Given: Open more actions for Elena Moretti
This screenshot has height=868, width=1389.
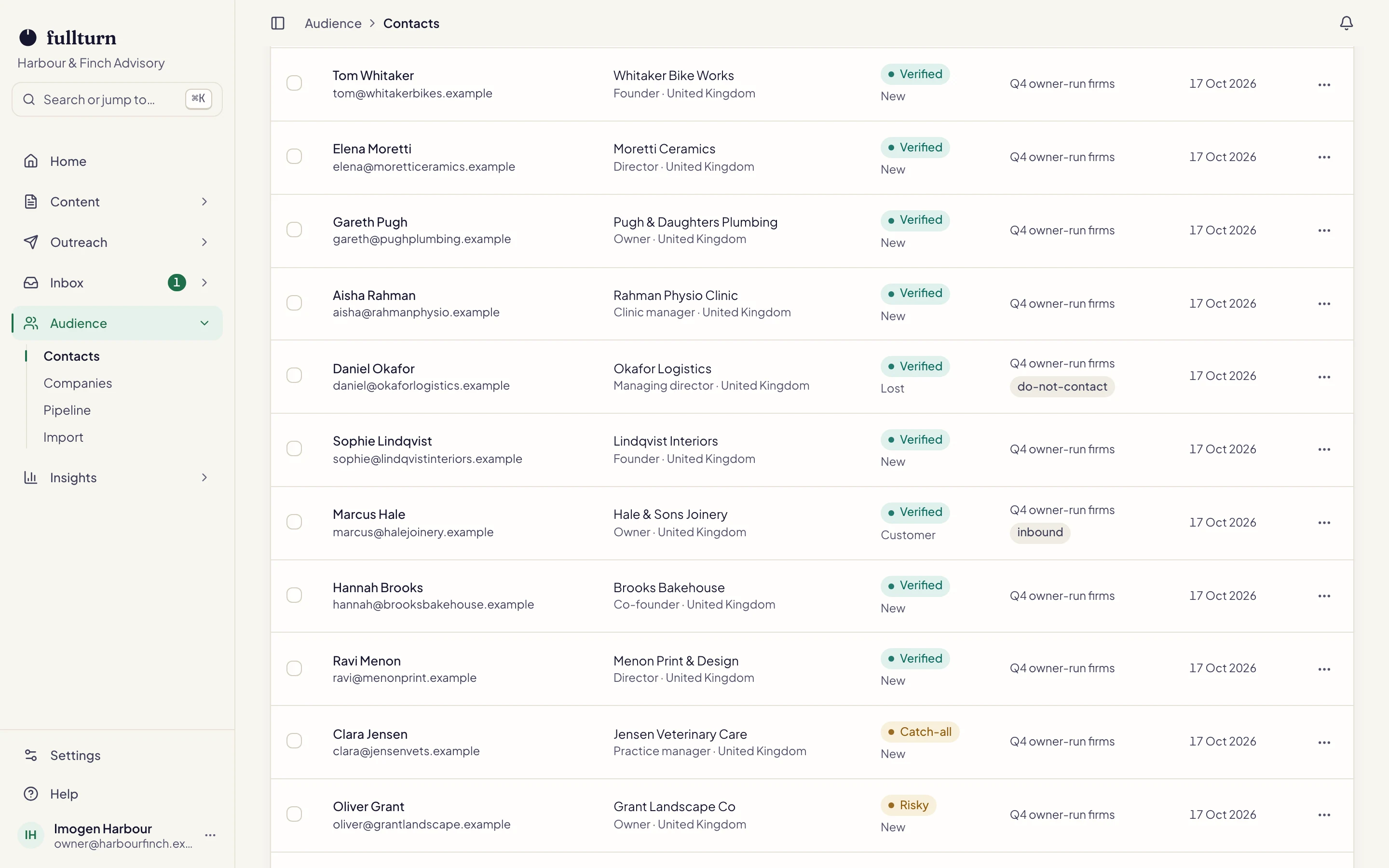Looking at the screenshot, I should coord(1324,157).
